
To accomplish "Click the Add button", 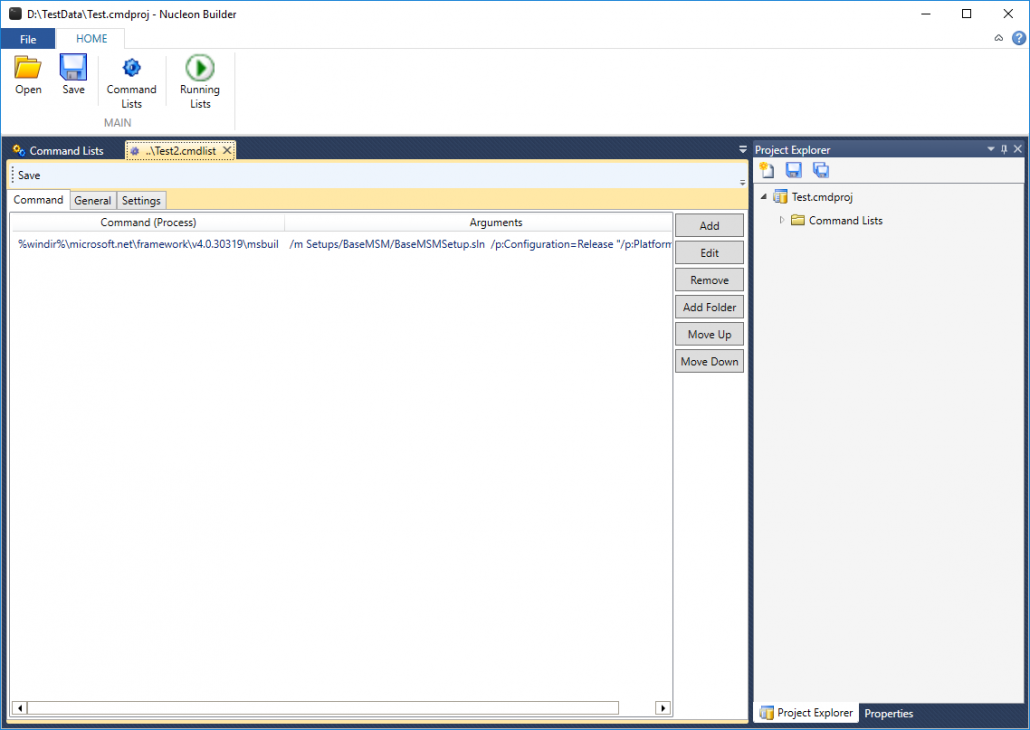I will [709, 225].
